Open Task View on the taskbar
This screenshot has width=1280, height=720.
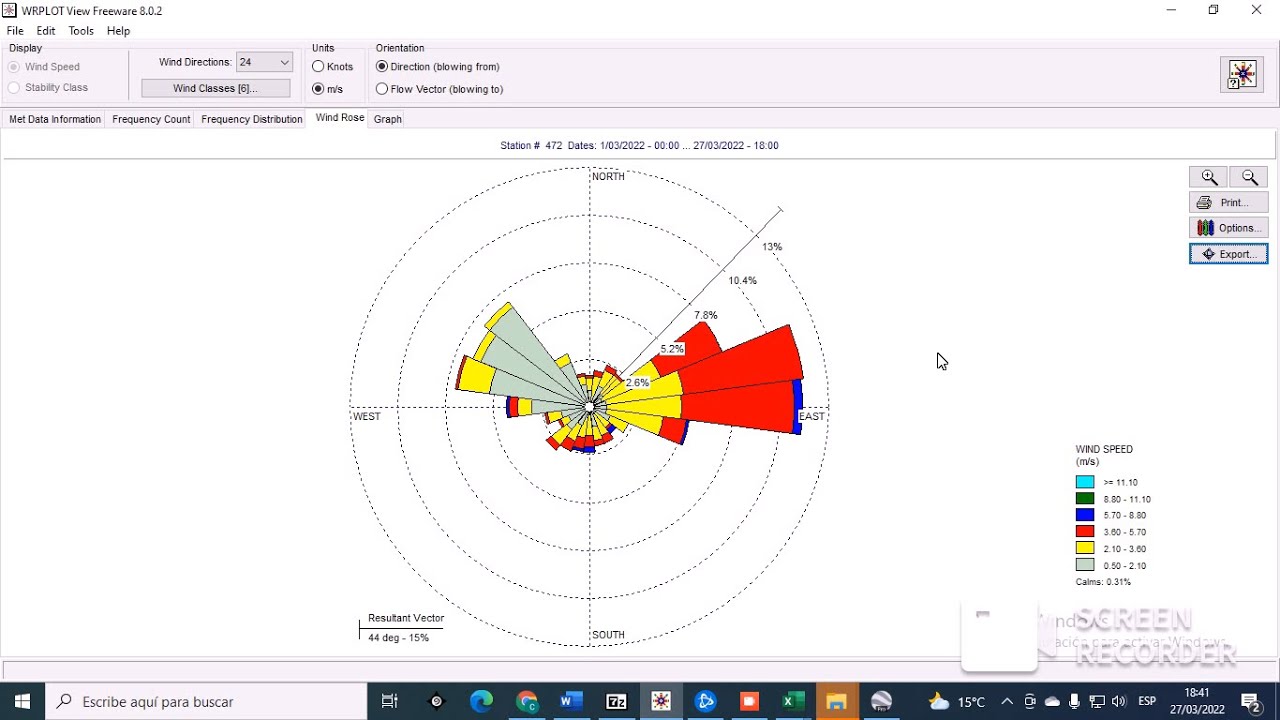point(390,701)
